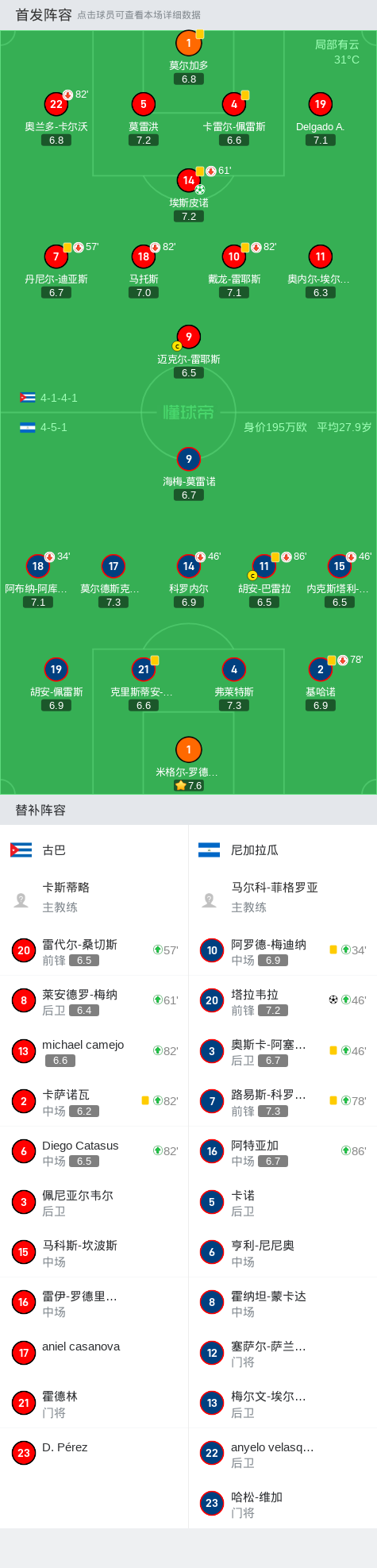The image size is (377, 1568).
Task: Tap Cuba flag next to 古巴
Action: (21, 850)
